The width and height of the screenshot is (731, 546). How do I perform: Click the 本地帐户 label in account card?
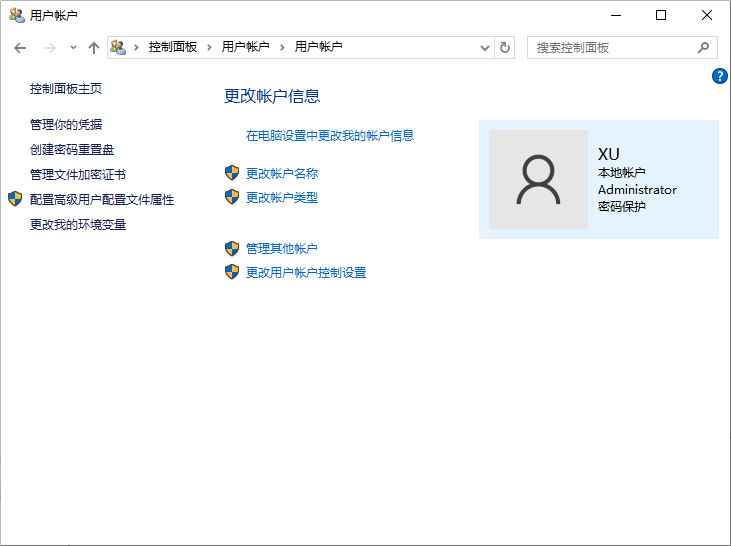tap(621, 173)
